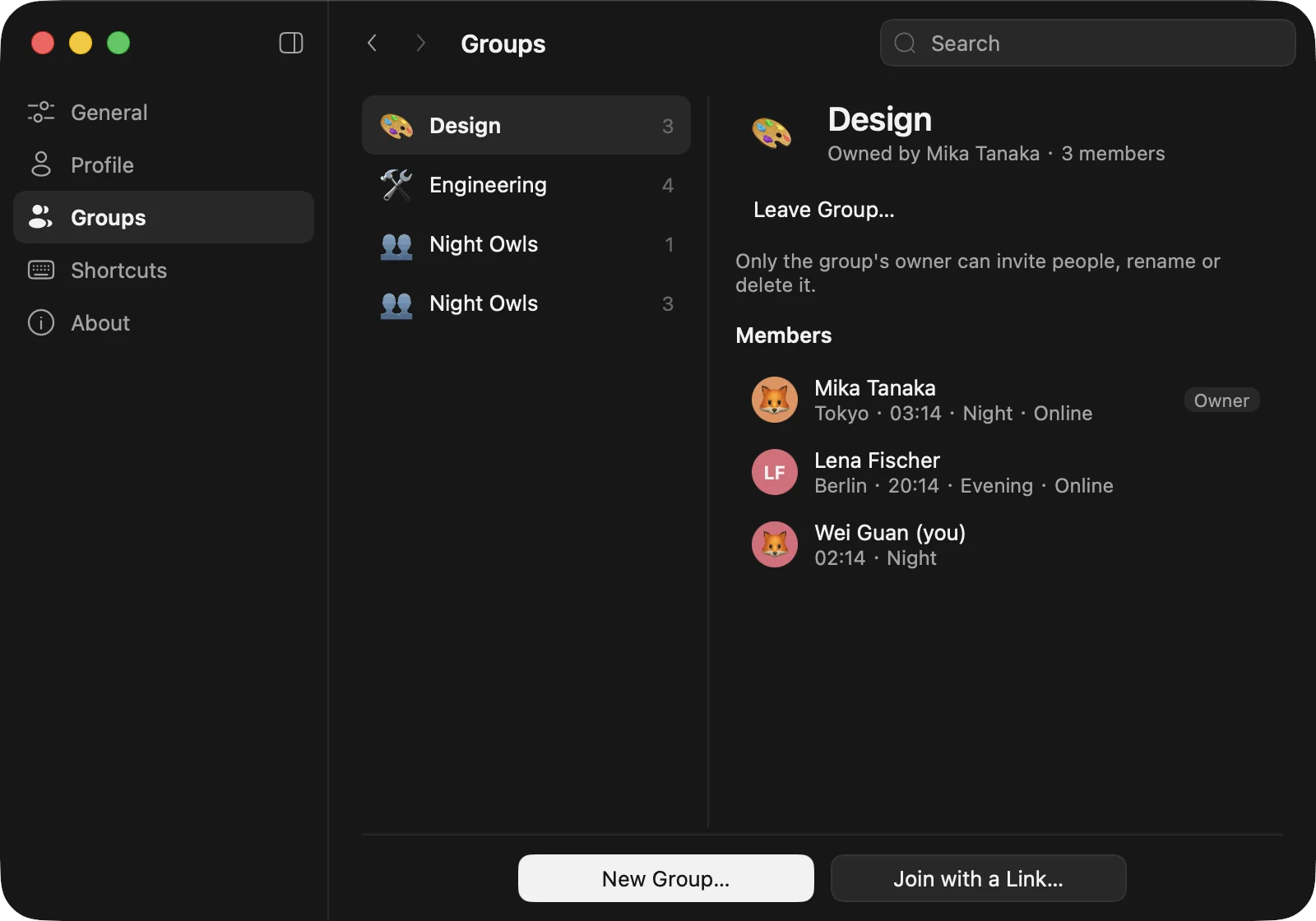
Task: Click the name Wei Guan (you)
Action: (890, 533)
